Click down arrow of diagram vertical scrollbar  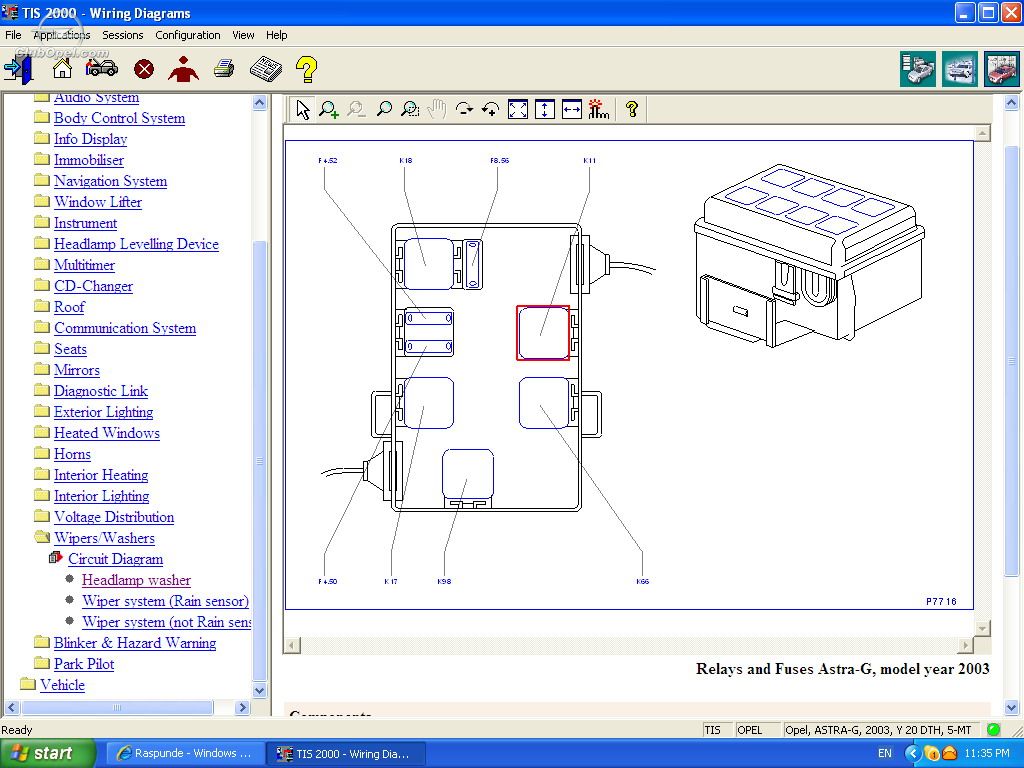point(982,628)
